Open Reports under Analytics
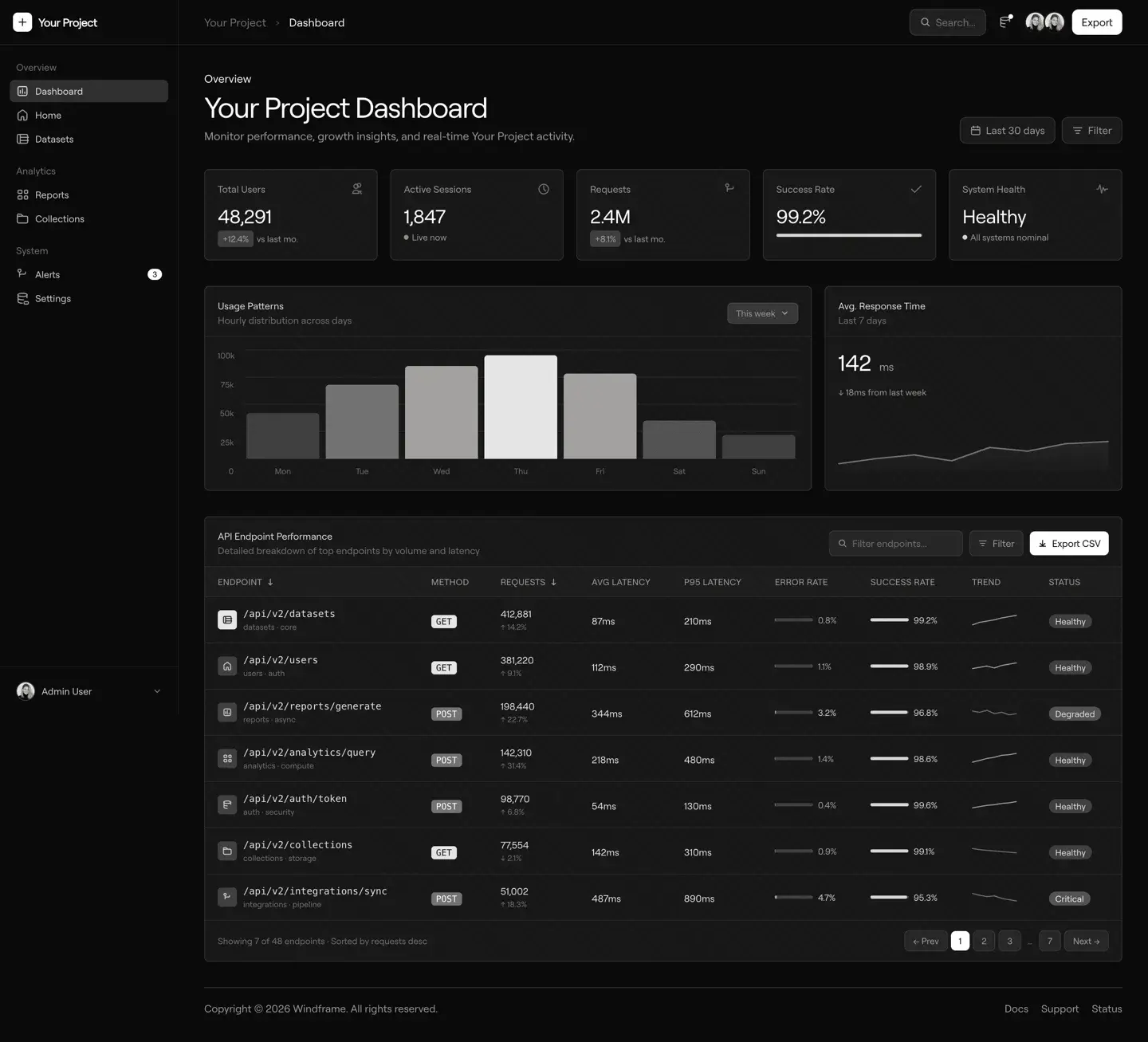The width and height of the screenshot is (1148, 1042). (x=52, y=195)
